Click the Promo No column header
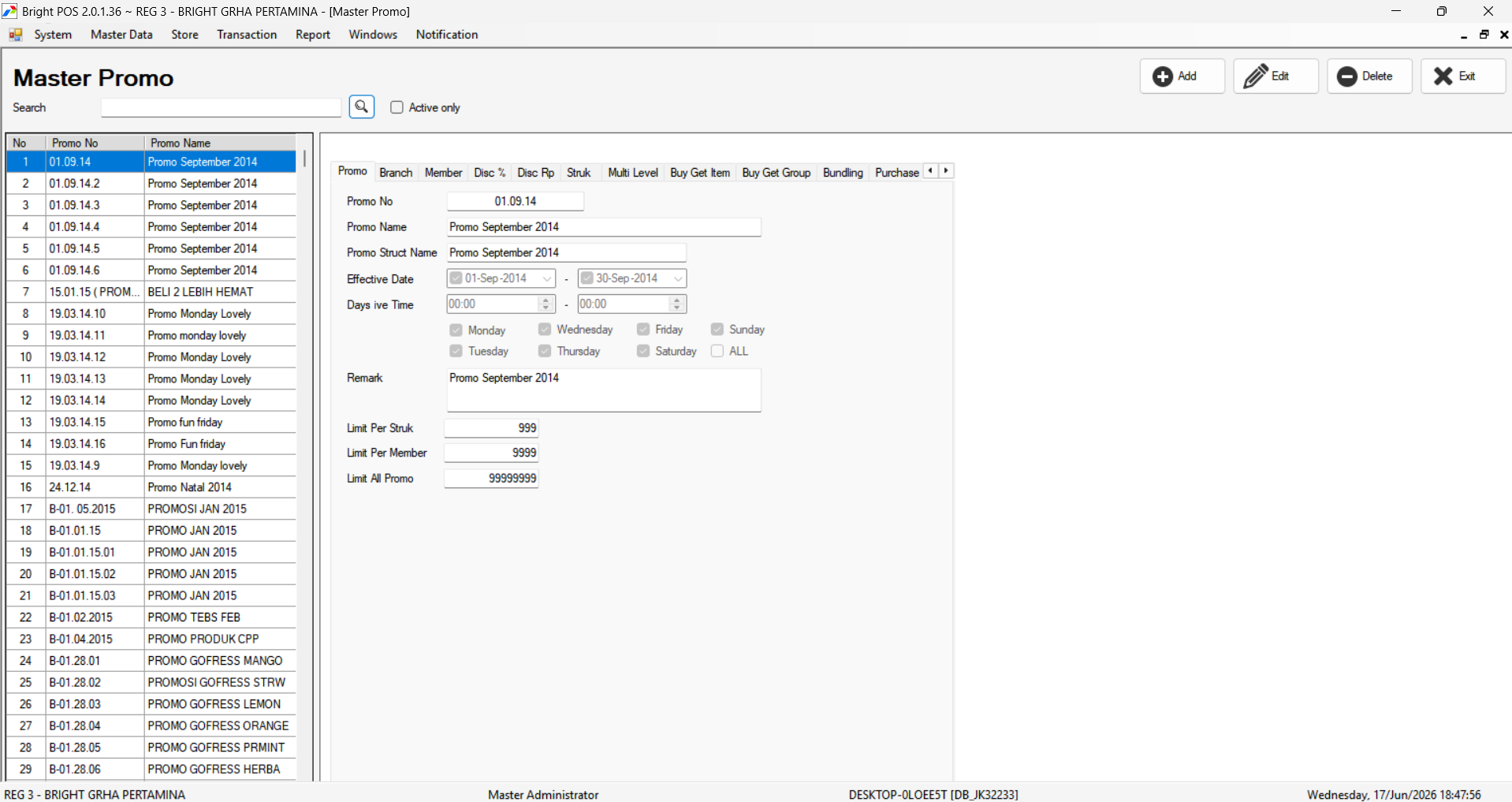 [x=95, y=143]
